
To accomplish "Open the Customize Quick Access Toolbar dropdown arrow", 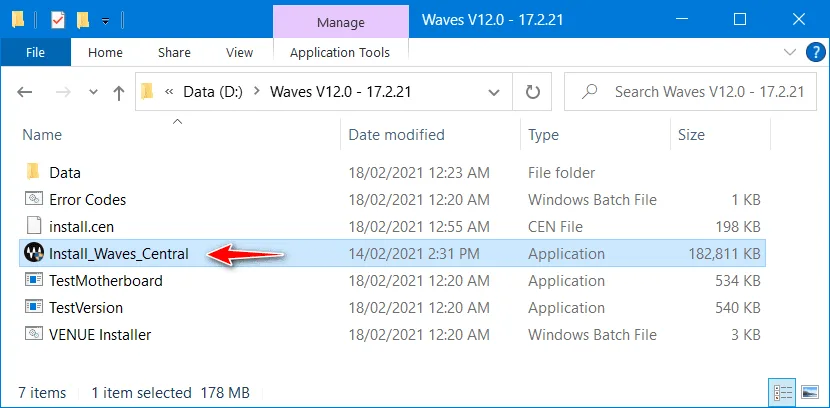I will pyautogui.click(x=105, y=21).
